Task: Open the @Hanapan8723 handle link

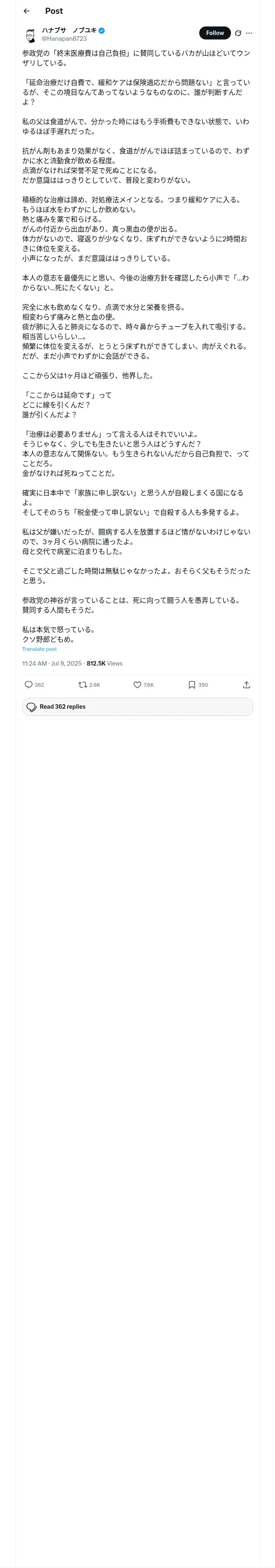Action: point(64,38)
